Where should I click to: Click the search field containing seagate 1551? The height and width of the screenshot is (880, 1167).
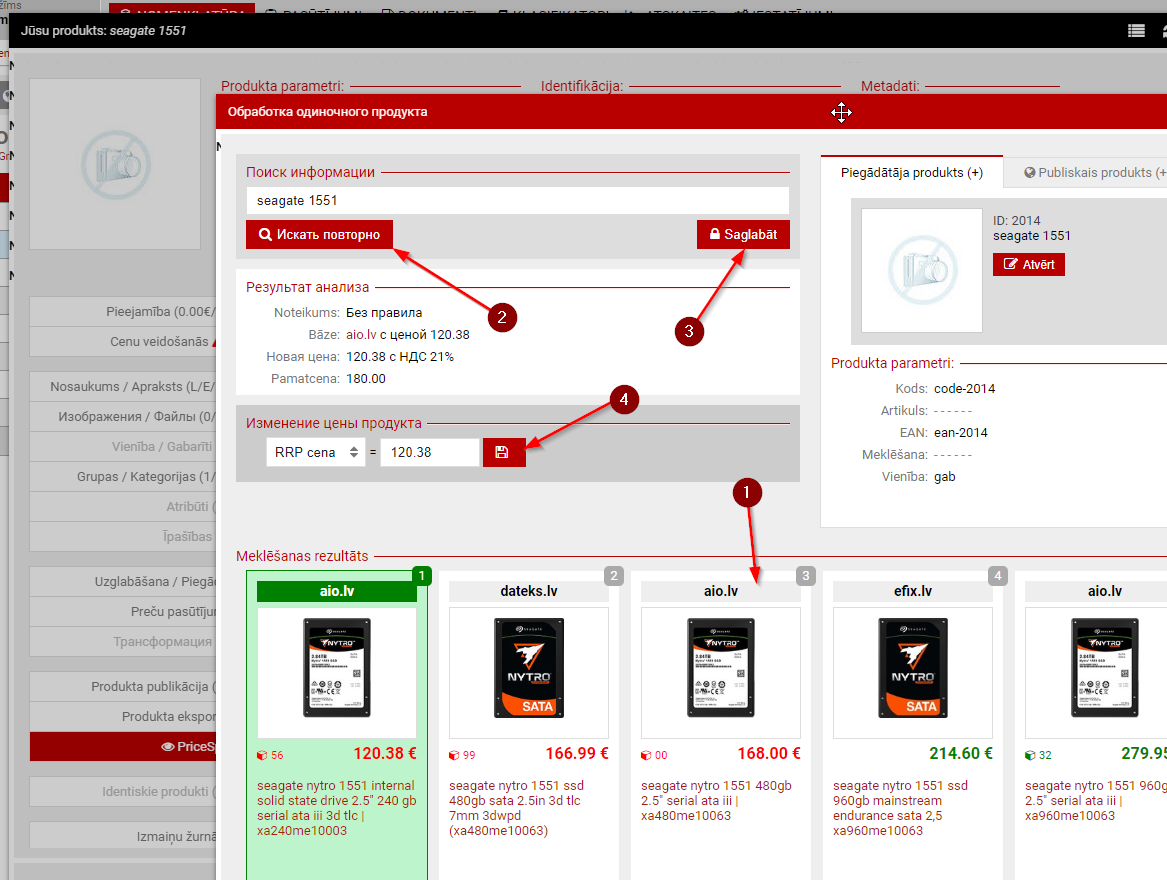pos(517,200)
